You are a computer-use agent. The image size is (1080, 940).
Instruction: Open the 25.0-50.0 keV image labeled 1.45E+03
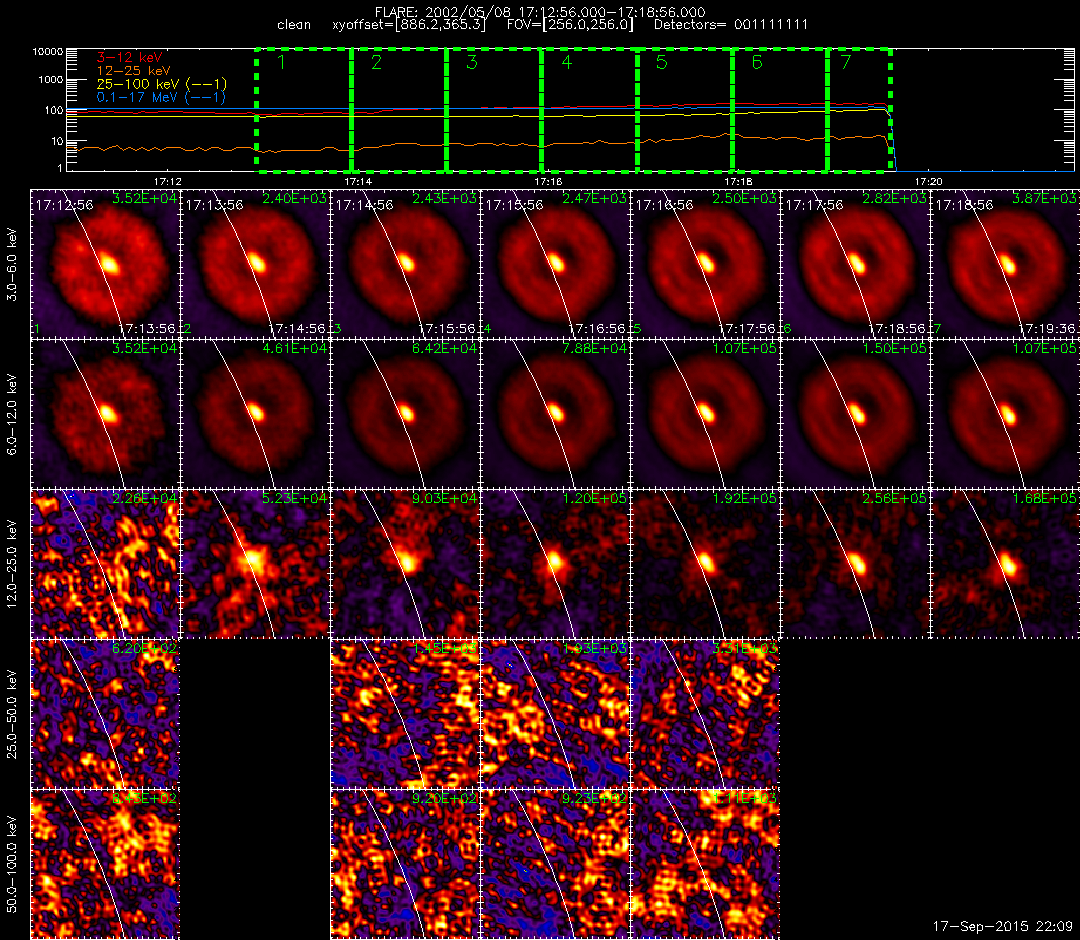pyautogui.click(x=406, y=714)
